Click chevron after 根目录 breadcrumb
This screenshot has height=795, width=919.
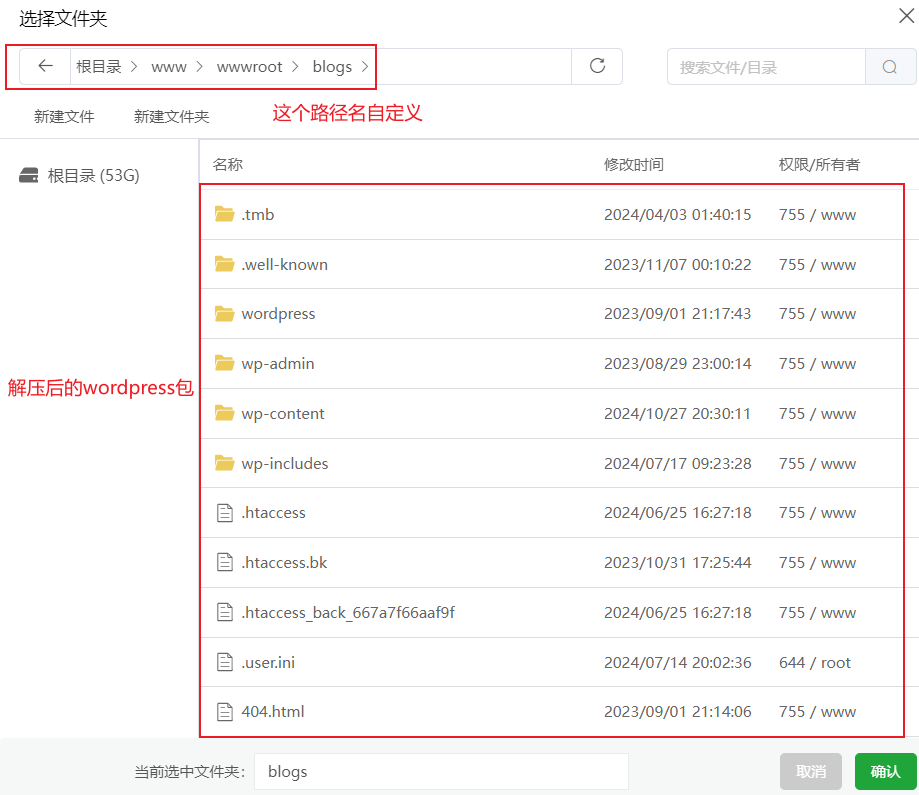coord(134,67)
